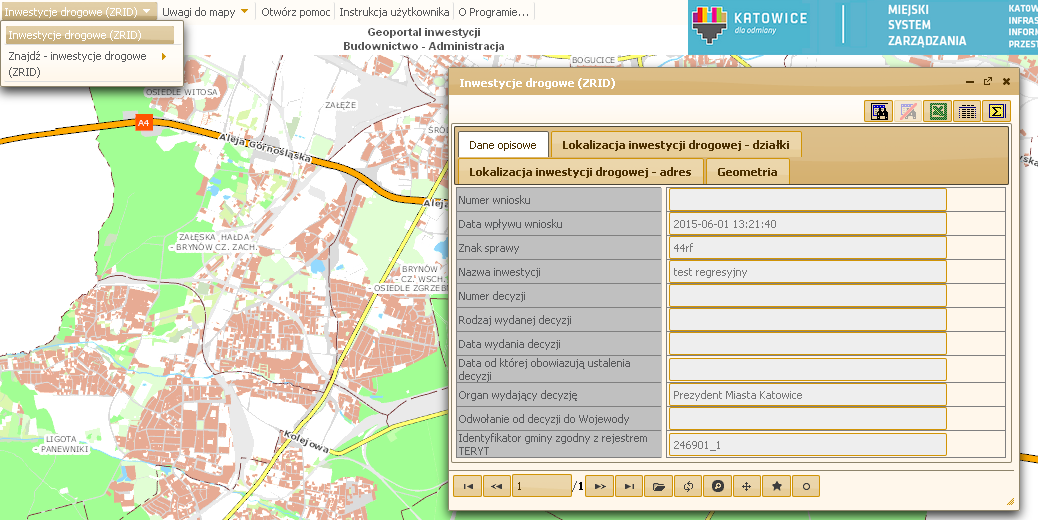Click the star icon in record toolbar
This screenshot has width=1038, height=520.
(777, 486)
